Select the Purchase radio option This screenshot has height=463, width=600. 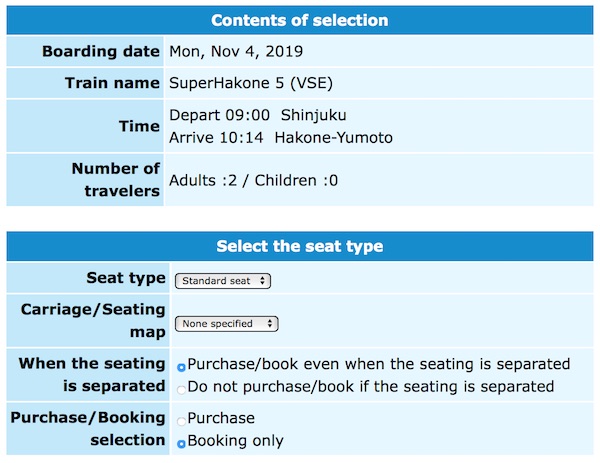click(x=181, y=420)
